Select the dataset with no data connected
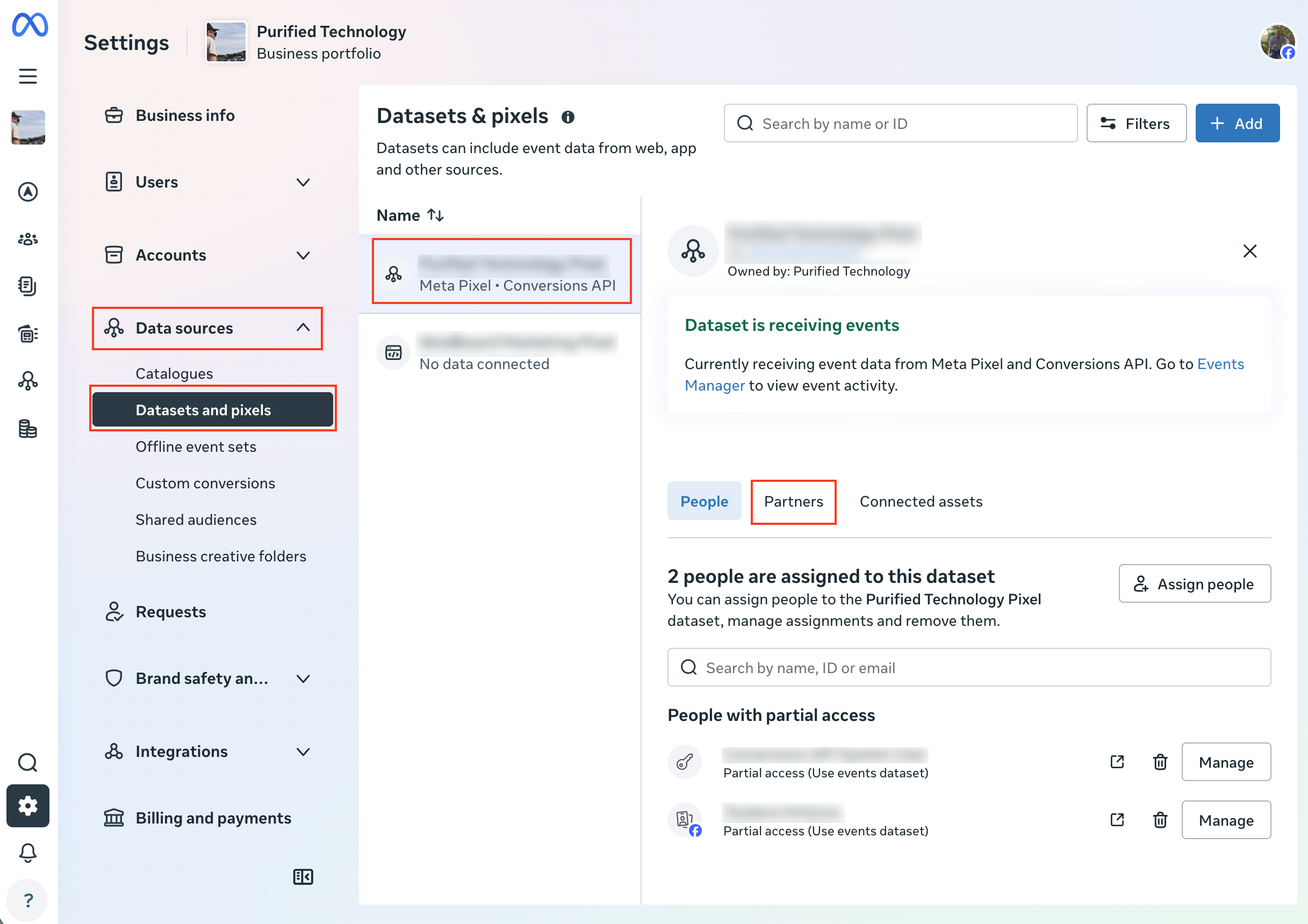The image size is (1308, 924). pyautogui.click(x=499, y=351)
